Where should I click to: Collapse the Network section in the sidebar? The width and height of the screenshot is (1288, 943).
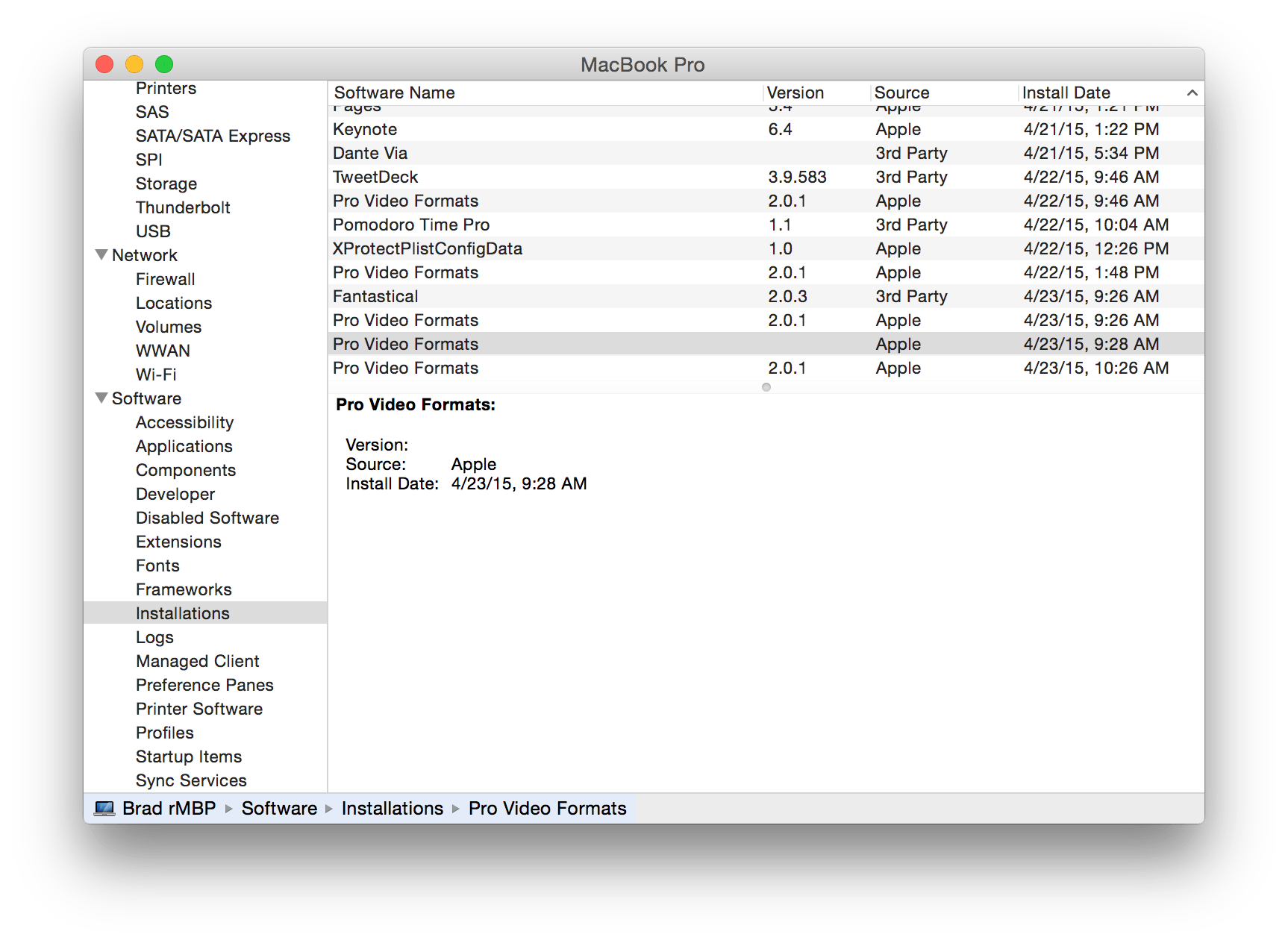[101, 254]
